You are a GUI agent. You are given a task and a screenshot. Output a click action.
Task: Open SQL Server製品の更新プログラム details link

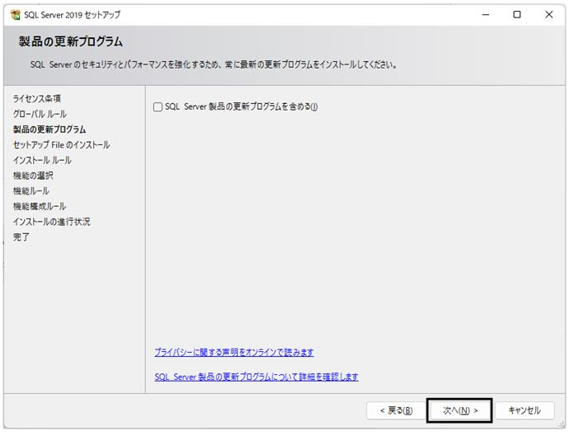pyautogui.click(x=256, y=377)
